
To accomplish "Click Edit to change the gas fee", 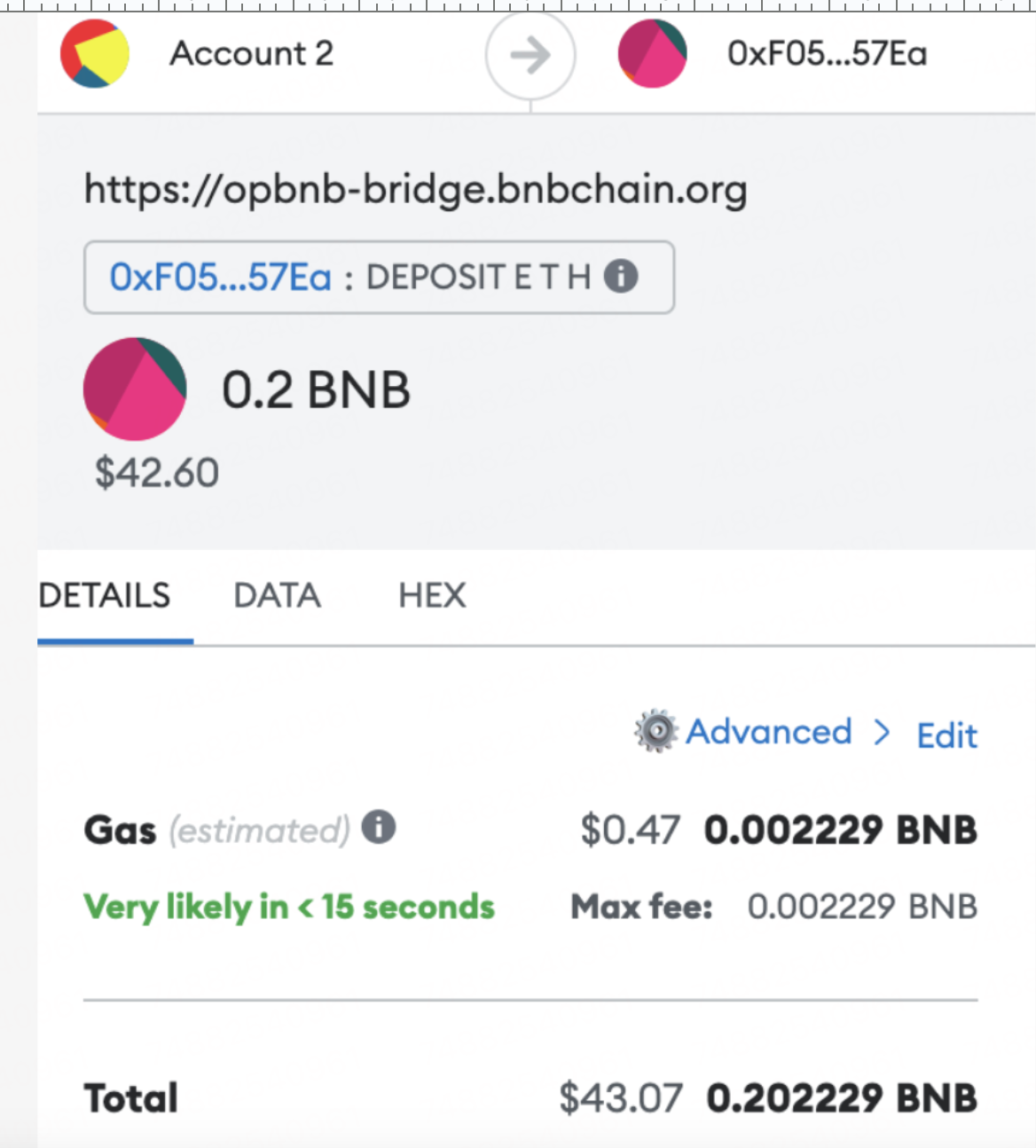I will click(947, 735).
